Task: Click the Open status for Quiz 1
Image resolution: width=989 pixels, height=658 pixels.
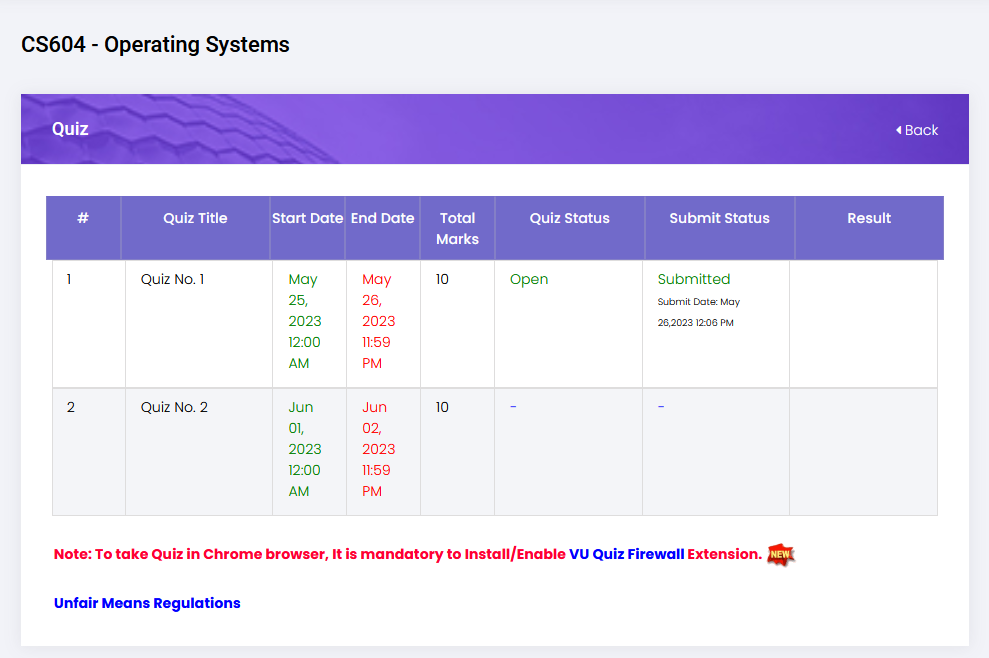Action: tap(529, 279)
